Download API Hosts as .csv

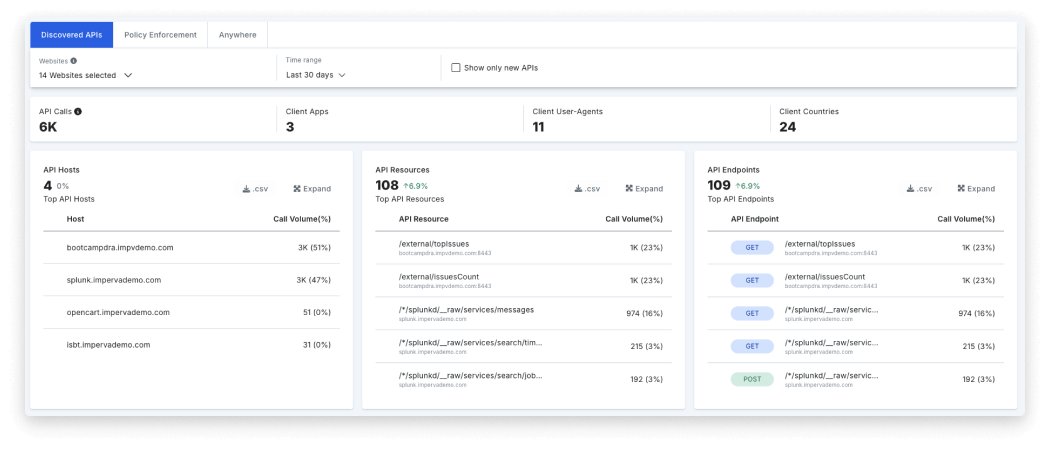tap(255, 188)
